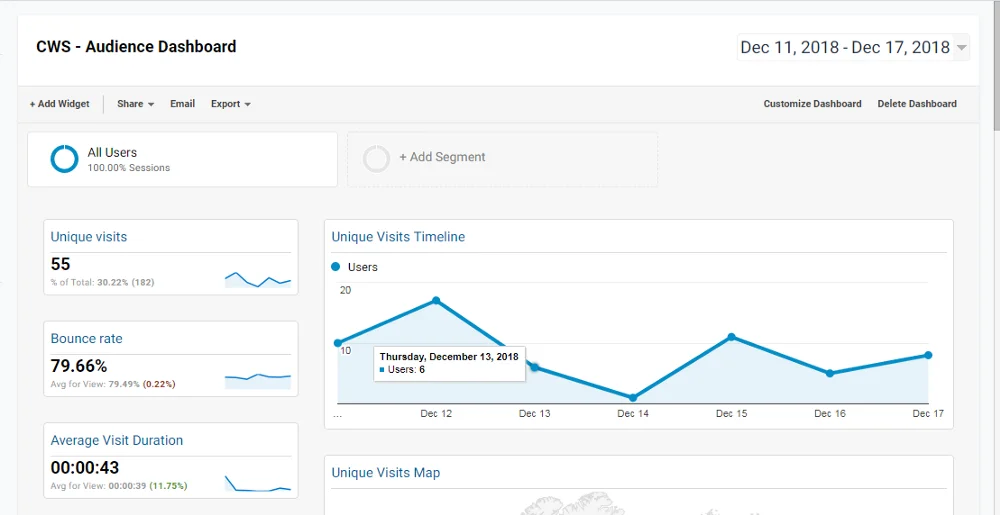Click the Bounce rate value 79.66%
The image size is (1000, 515).
click(x=78, y=366)
